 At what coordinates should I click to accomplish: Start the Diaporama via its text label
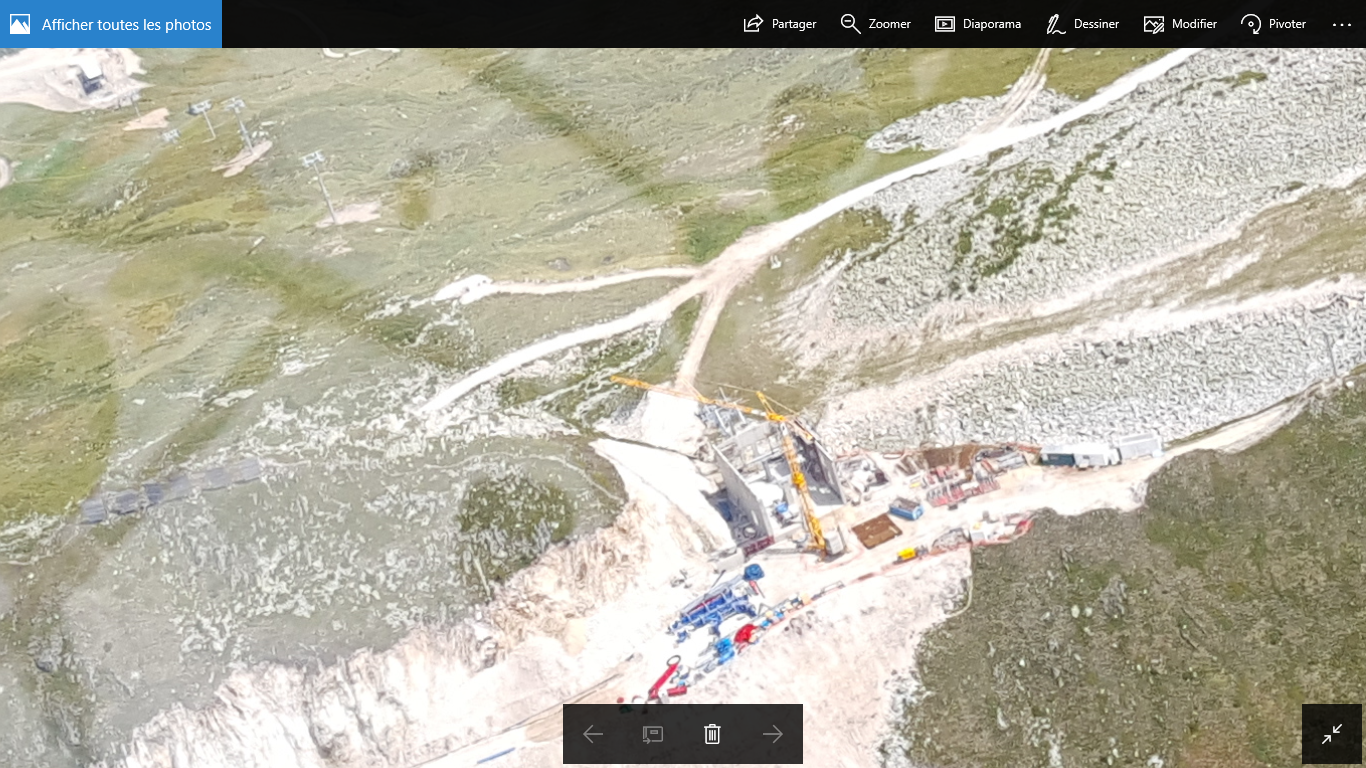[991, 24]
